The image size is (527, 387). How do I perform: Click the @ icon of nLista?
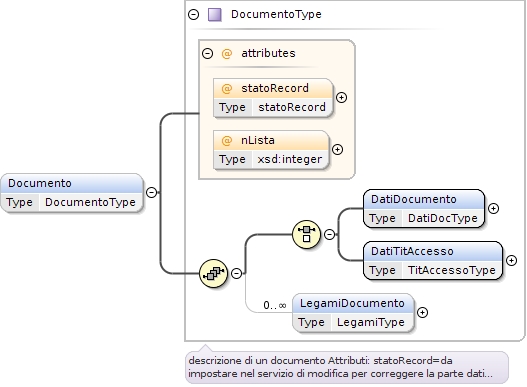click(x=227, y=140)
